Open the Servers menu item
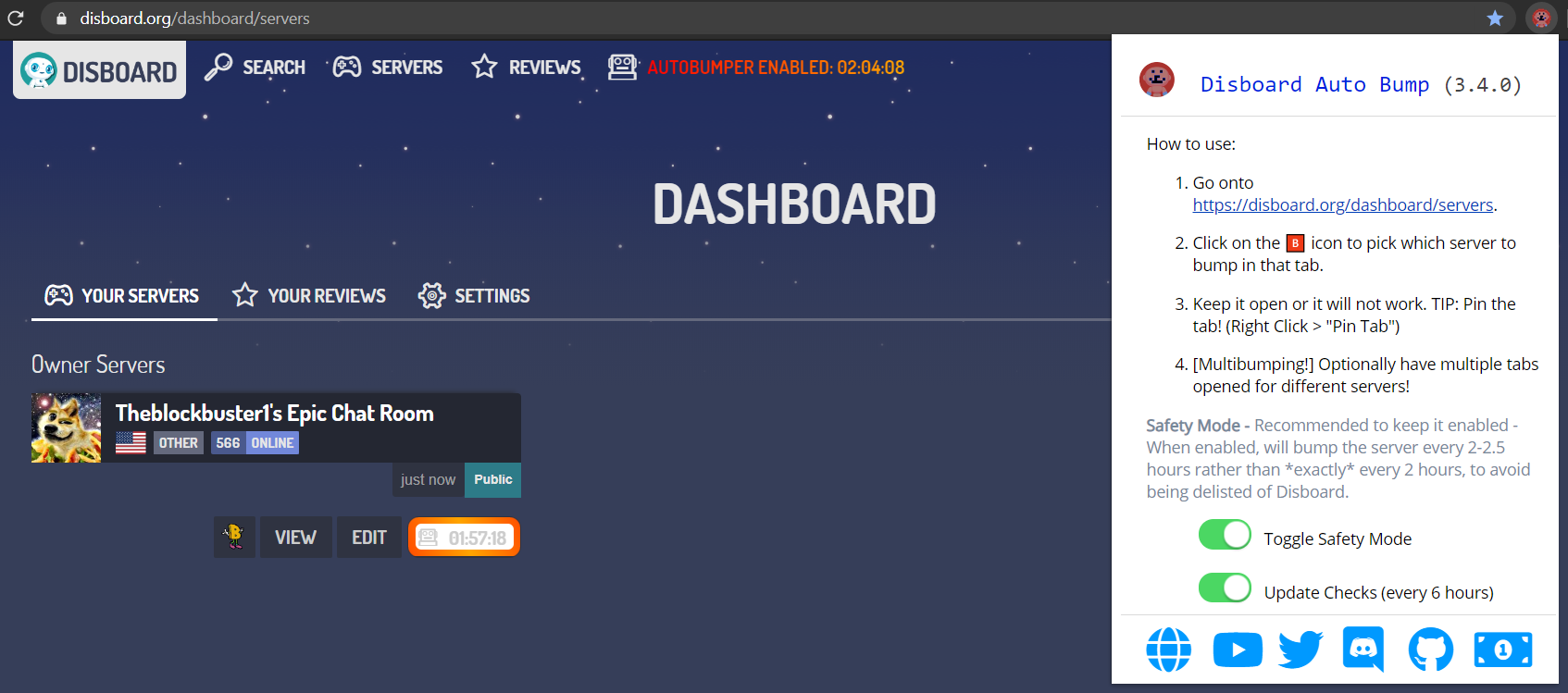This screenshot has width=1568, height=693. (388, 67)
